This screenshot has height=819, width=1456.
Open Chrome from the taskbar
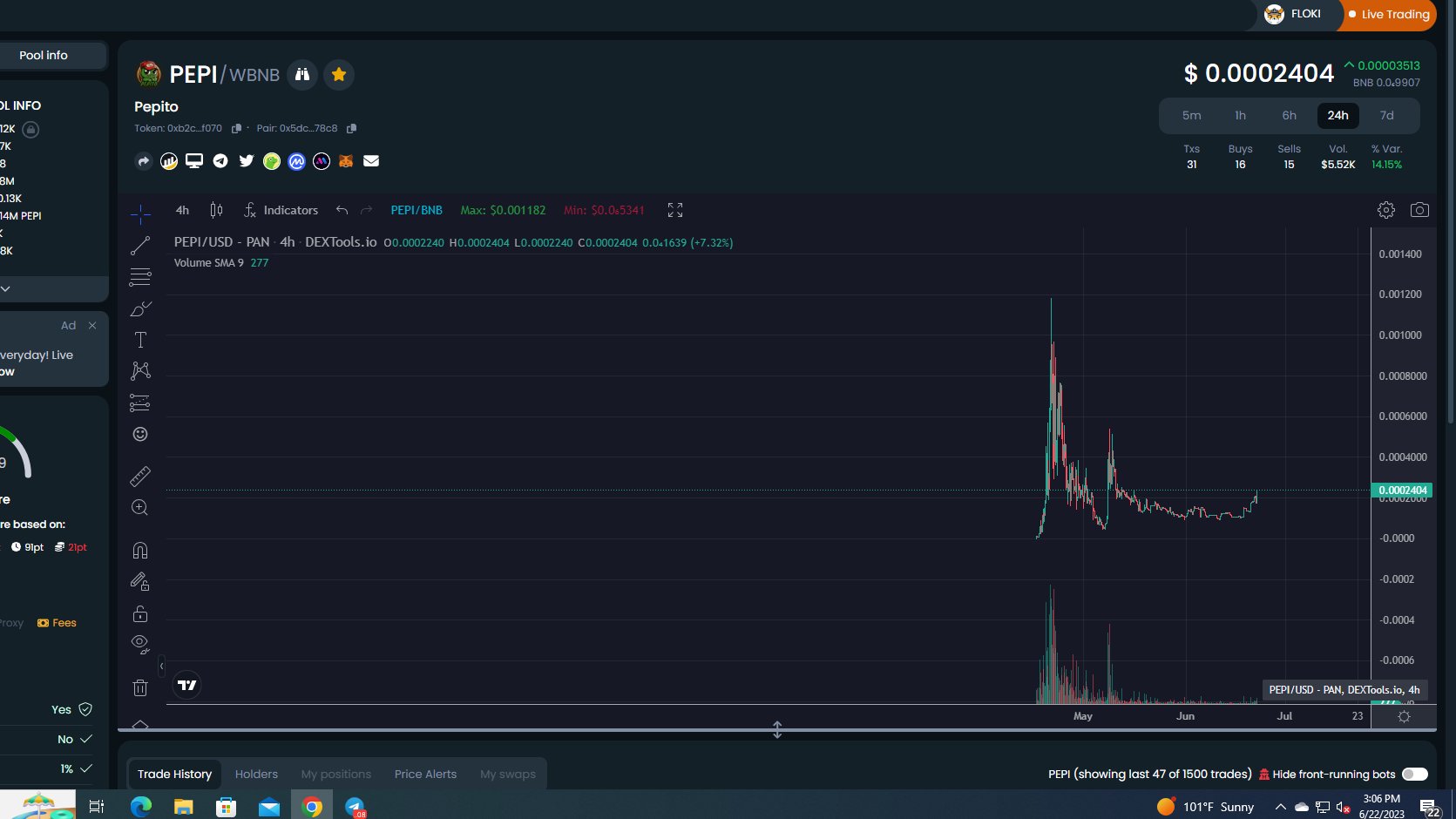312,807
